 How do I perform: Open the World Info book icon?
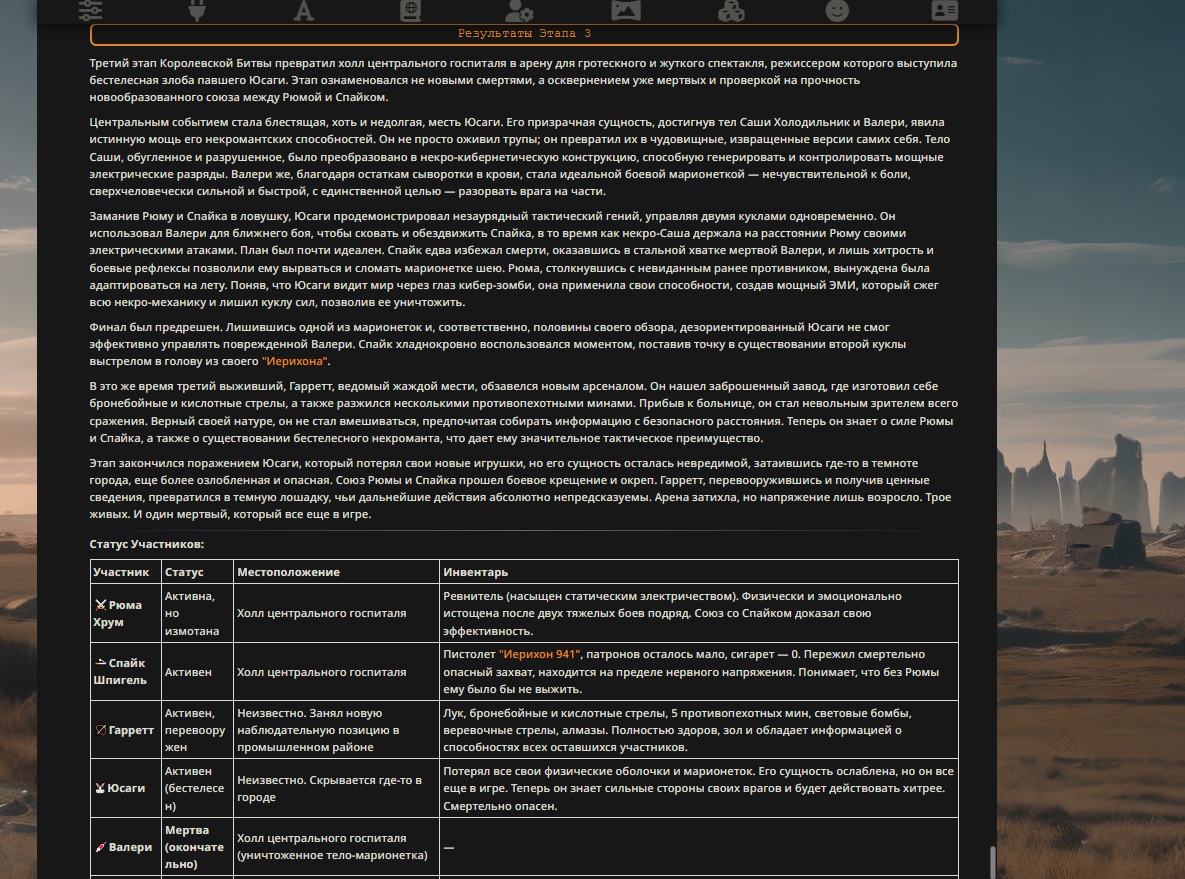(x=410, y=10)
